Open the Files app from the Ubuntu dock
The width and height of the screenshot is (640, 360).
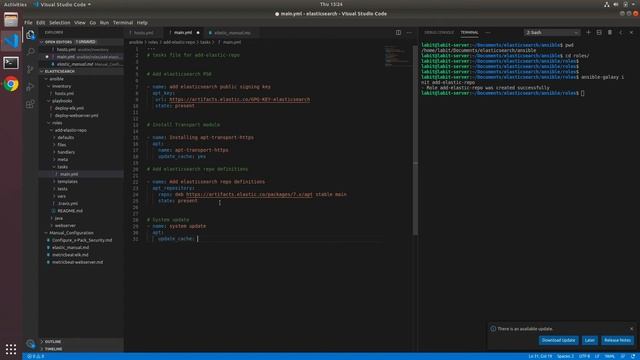[11, 19]
